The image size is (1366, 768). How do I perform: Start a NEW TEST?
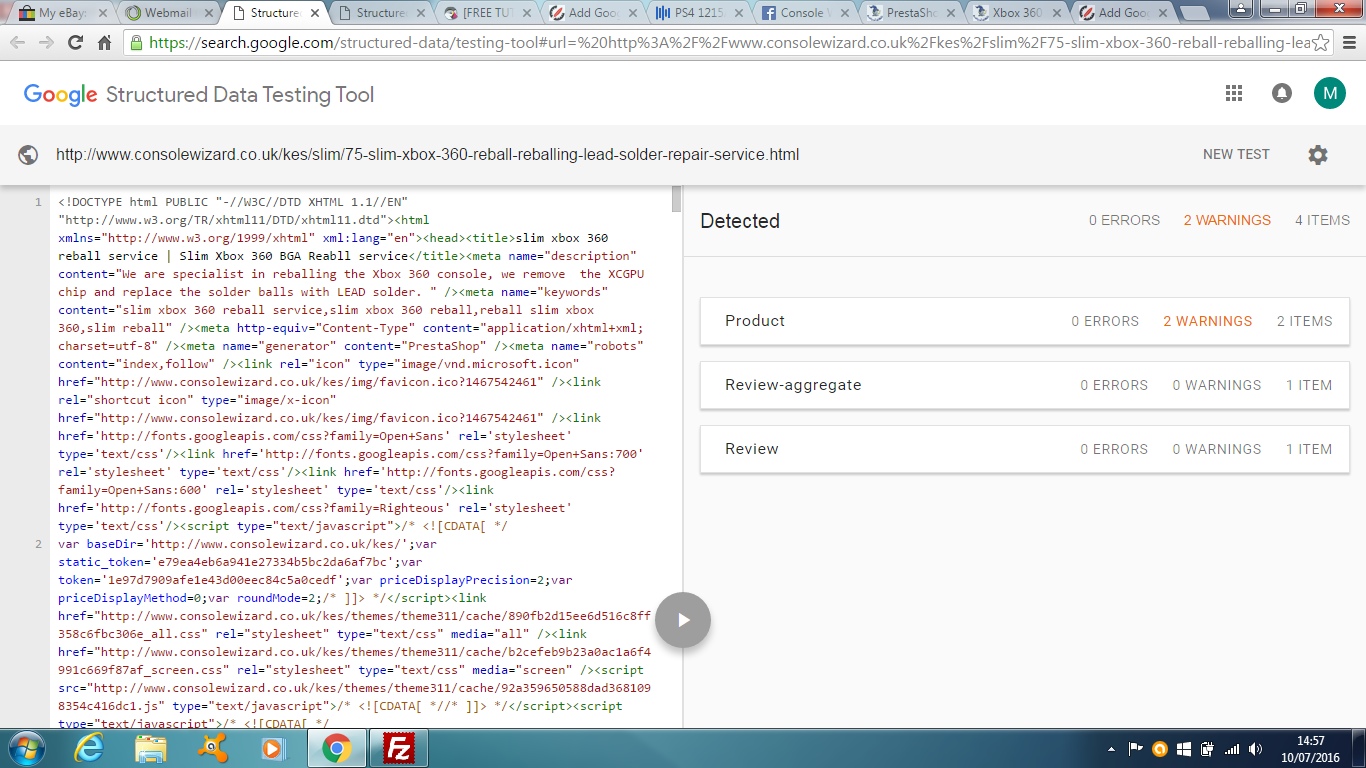pyautogui.click(x=1236, y=155)
